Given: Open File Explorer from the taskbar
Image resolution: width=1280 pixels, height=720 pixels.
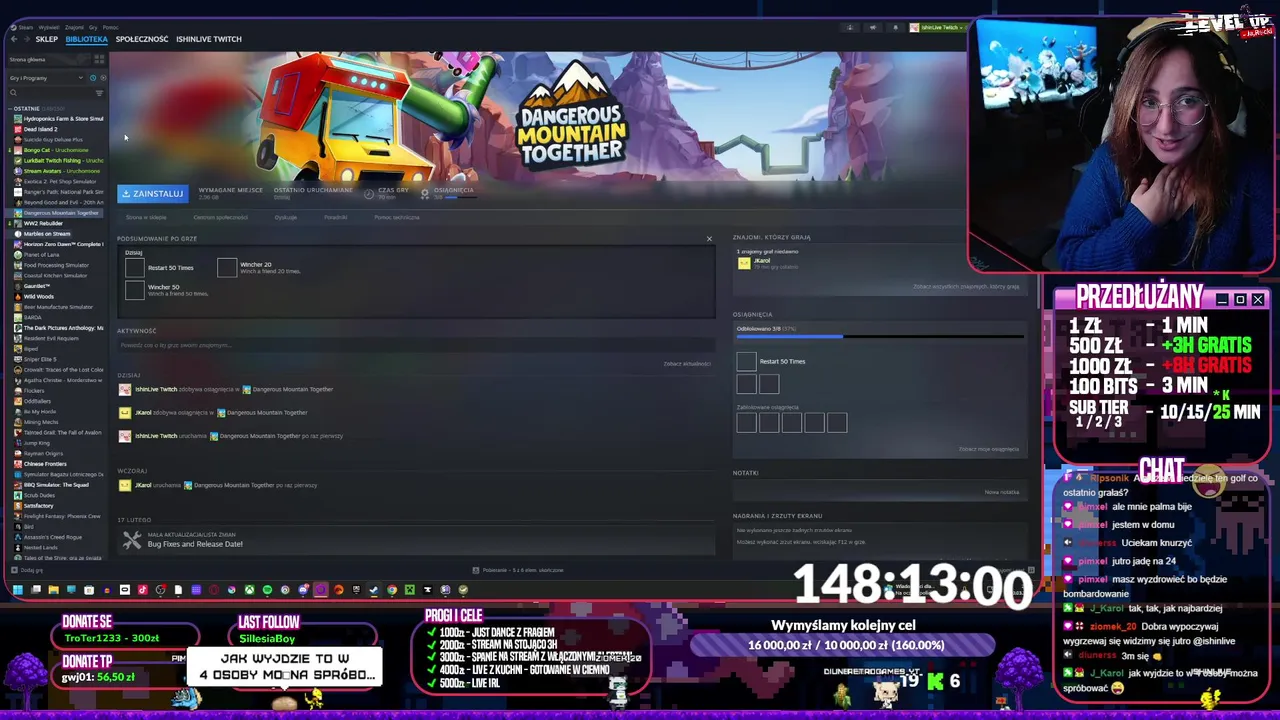Looking at the screenshot, I should click(x=53, y=590).
